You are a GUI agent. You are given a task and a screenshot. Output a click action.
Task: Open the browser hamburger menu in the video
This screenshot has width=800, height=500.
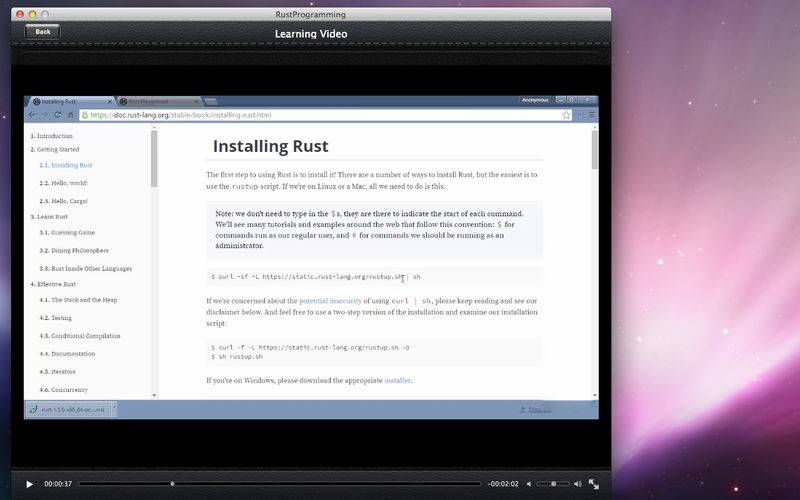(592, 115)
